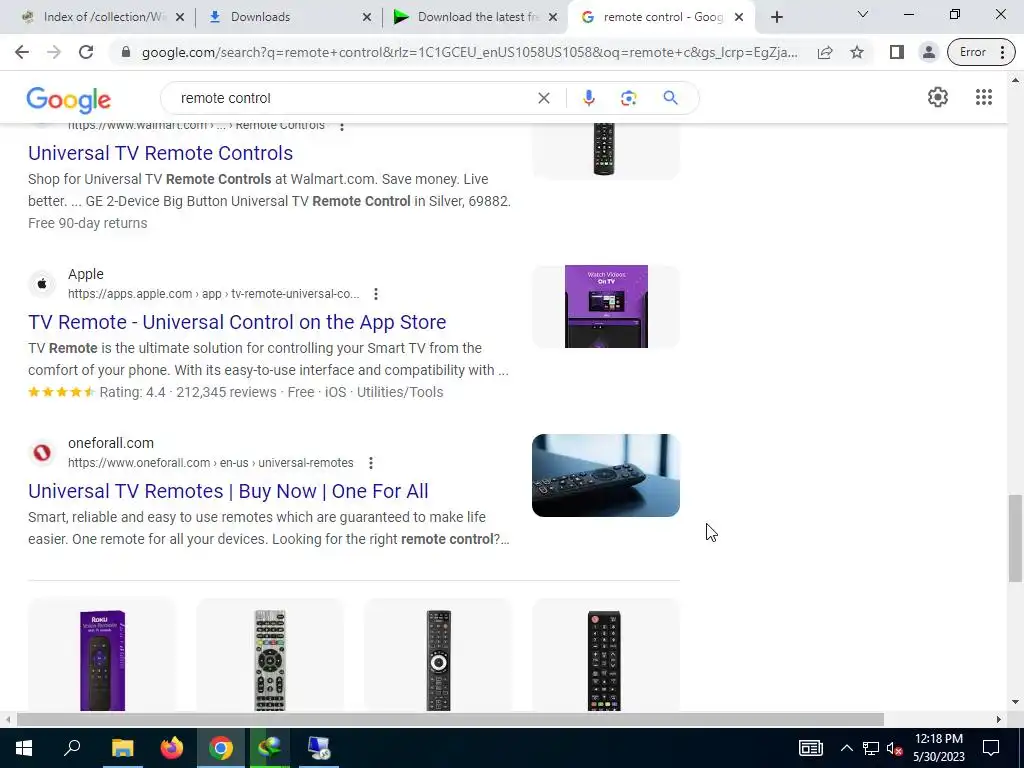This screenshot has width=1024, height=768.
Task: Open more options for Walmart result
Action: (x=342, y=126)
